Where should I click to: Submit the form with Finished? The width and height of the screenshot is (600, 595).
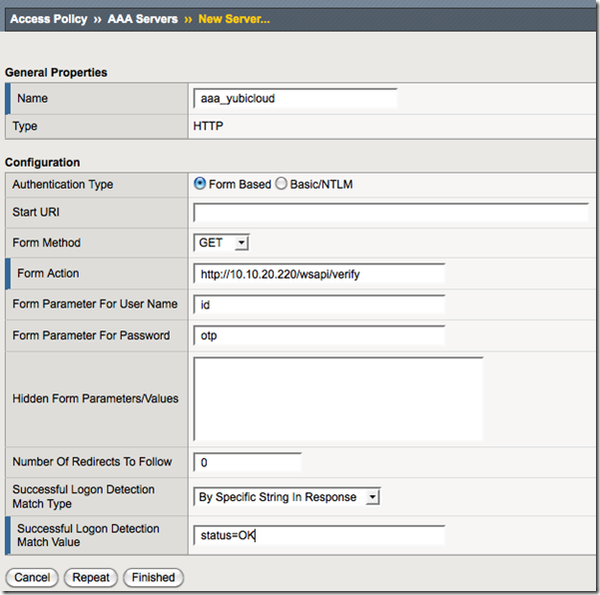tap(153, 577)
